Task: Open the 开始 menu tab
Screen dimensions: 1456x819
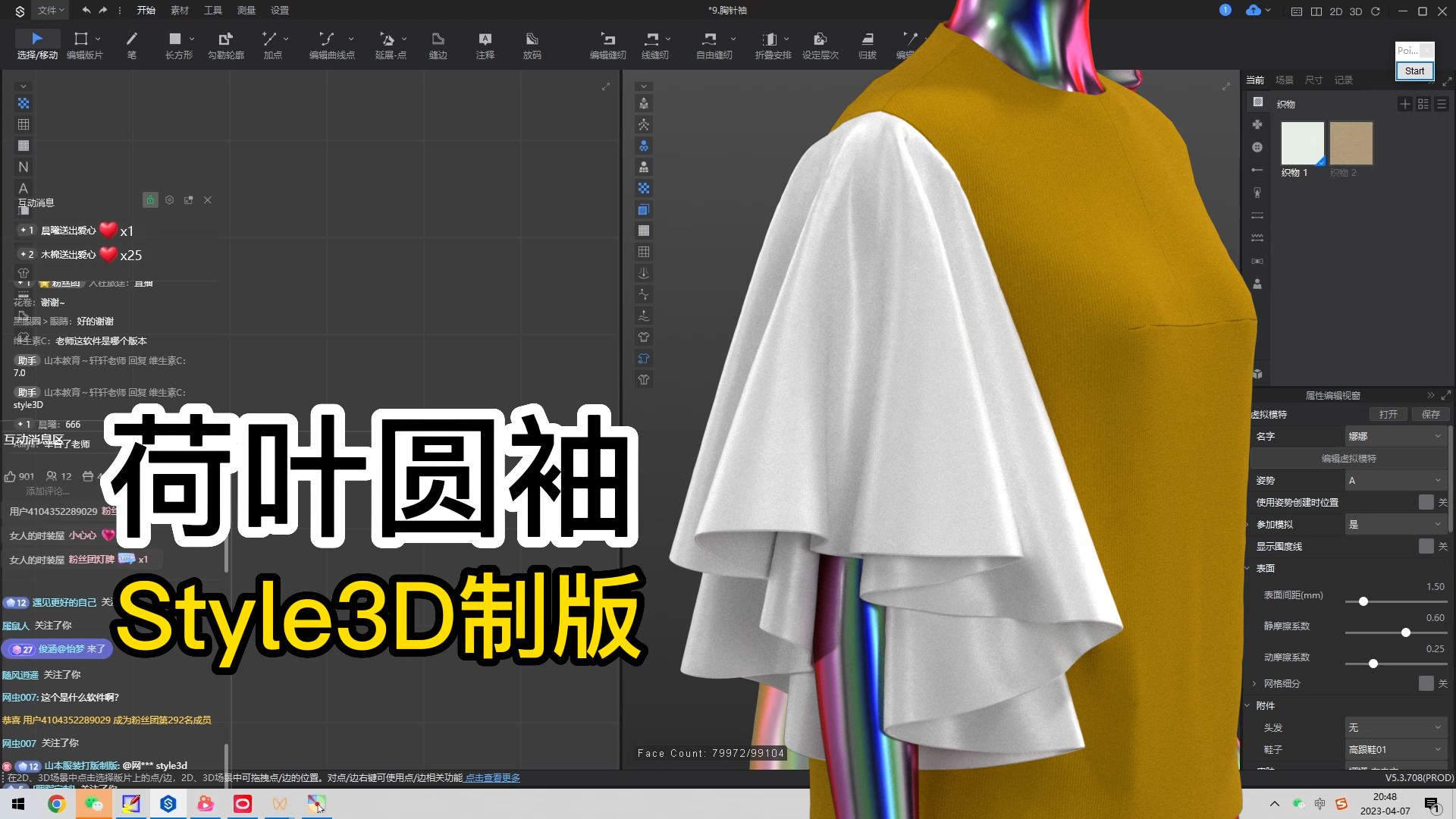Action: 146,11
